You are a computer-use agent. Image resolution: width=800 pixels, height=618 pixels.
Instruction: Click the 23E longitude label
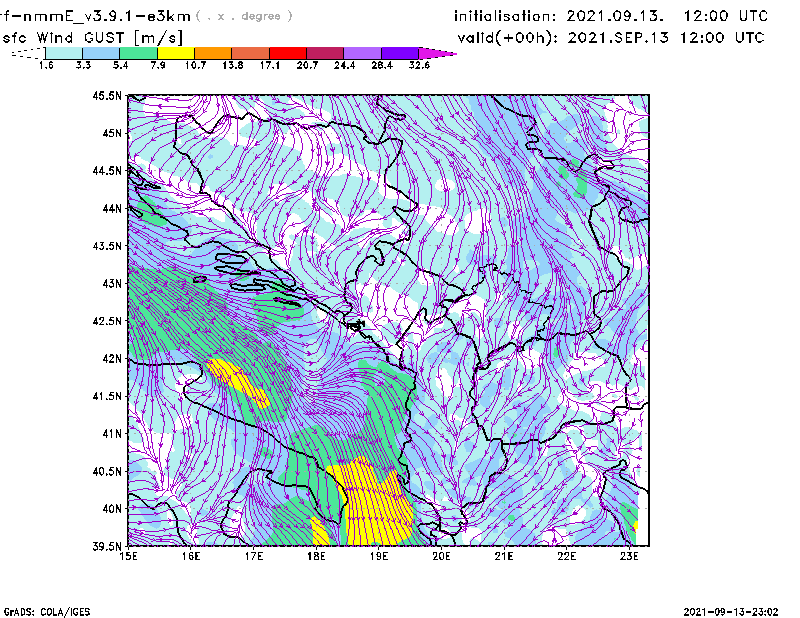[629, 556]
